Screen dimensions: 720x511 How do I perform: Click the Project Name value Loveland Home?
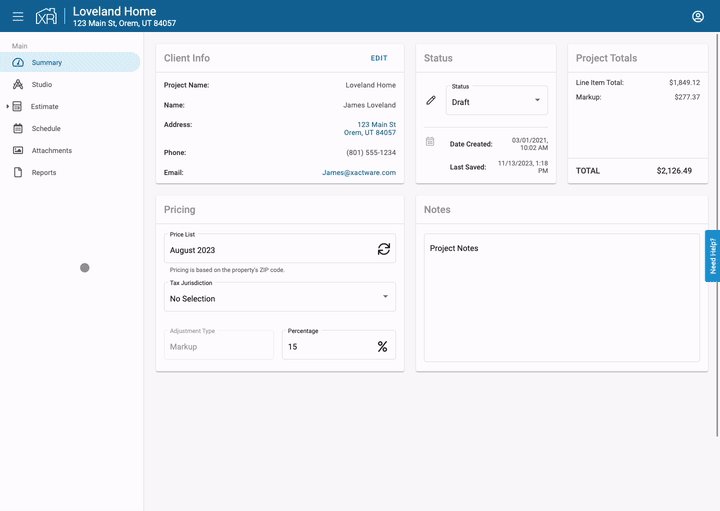click(x=371, y=85)
